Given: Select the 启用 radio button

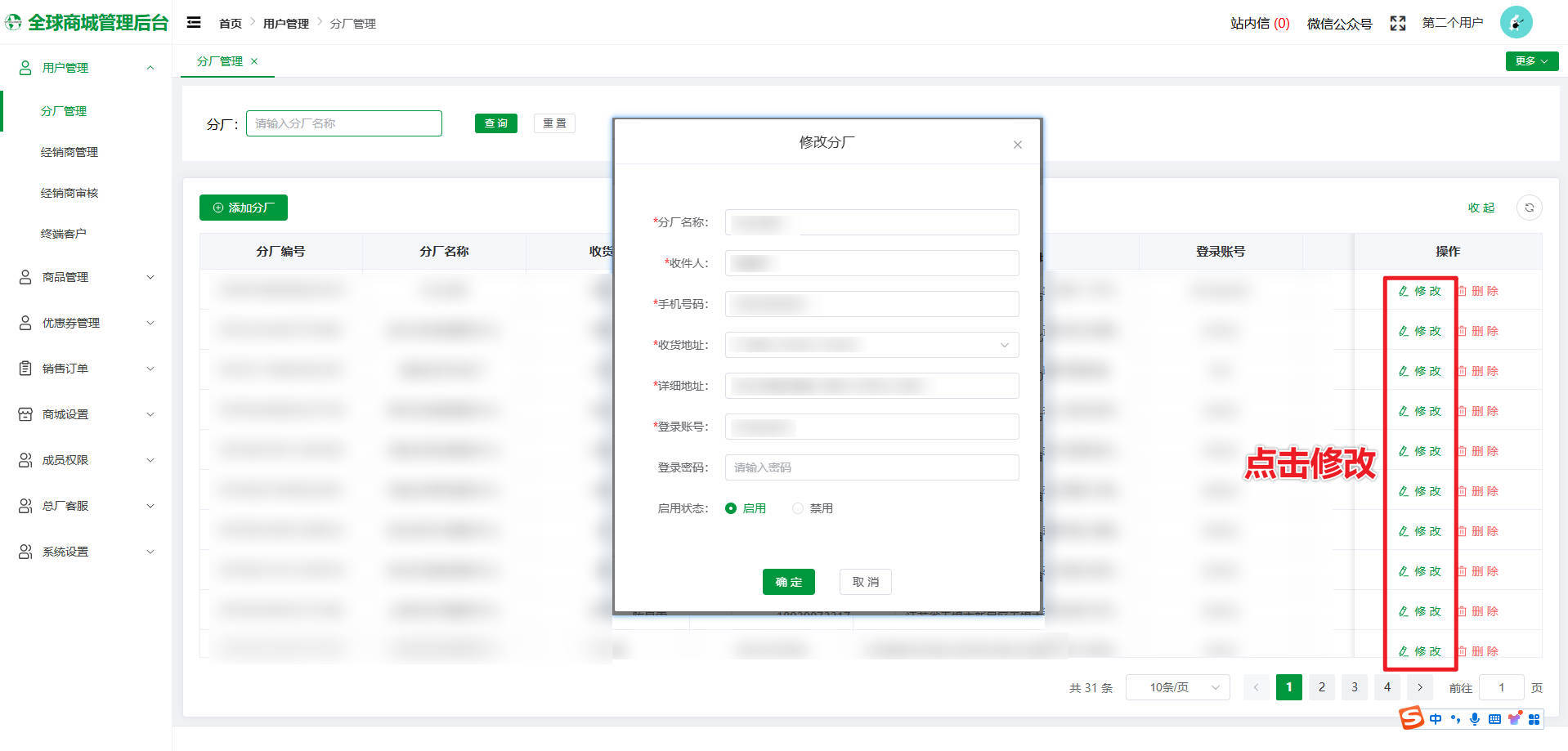Looking at the screenshot, I should (731, 508).
